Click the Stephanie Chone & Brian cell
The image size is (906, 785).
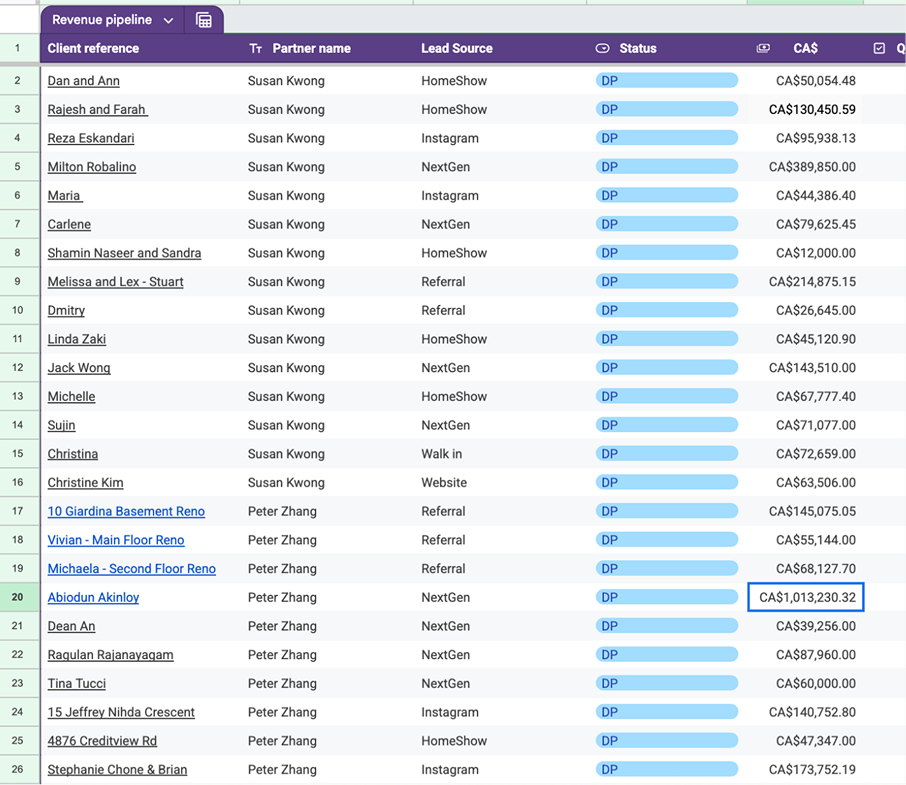tap(140, 769)
